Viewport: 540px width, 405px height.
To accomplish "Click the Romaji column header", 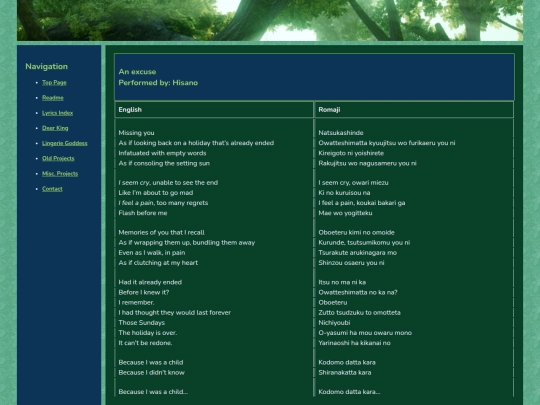I will point(329,110).
